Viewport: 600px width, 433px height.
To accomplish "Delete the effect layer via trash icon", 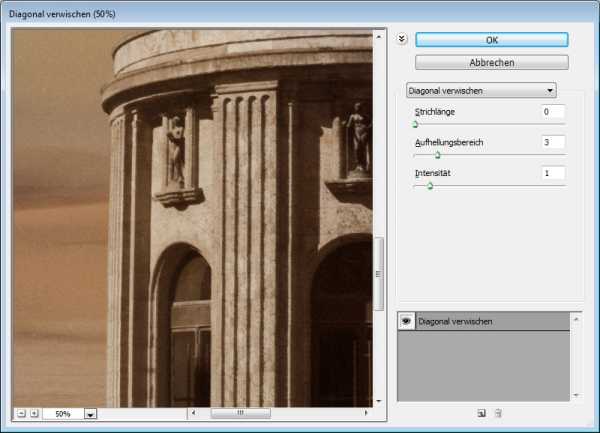I will pos(498,412).
